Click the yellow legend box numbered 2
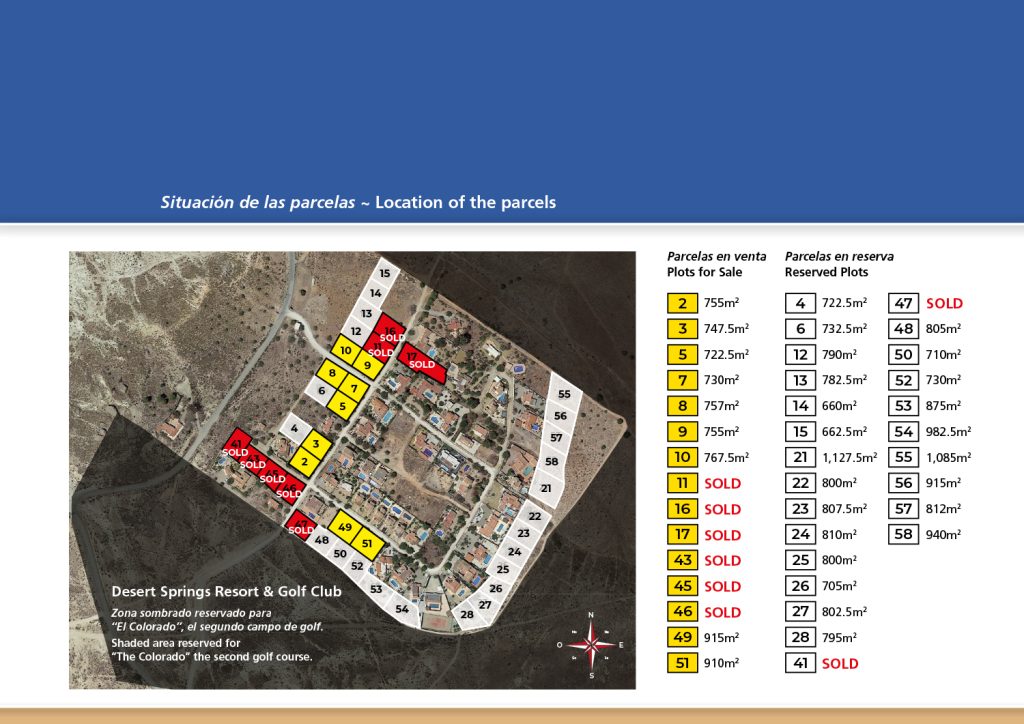The image size is (1024, 724). pyautogui.click(x=682, y=303)
